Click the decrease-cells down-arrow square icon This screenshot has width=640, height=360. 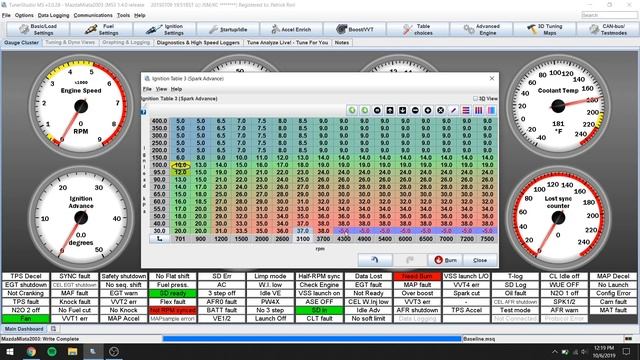[402, 110]
